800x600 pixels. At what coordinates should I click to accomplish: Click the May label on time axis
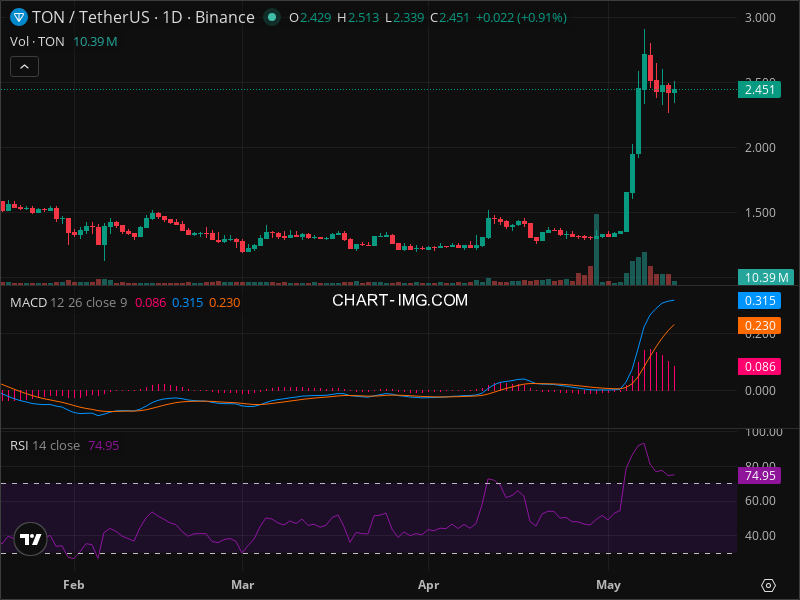(x=608, y=585)
